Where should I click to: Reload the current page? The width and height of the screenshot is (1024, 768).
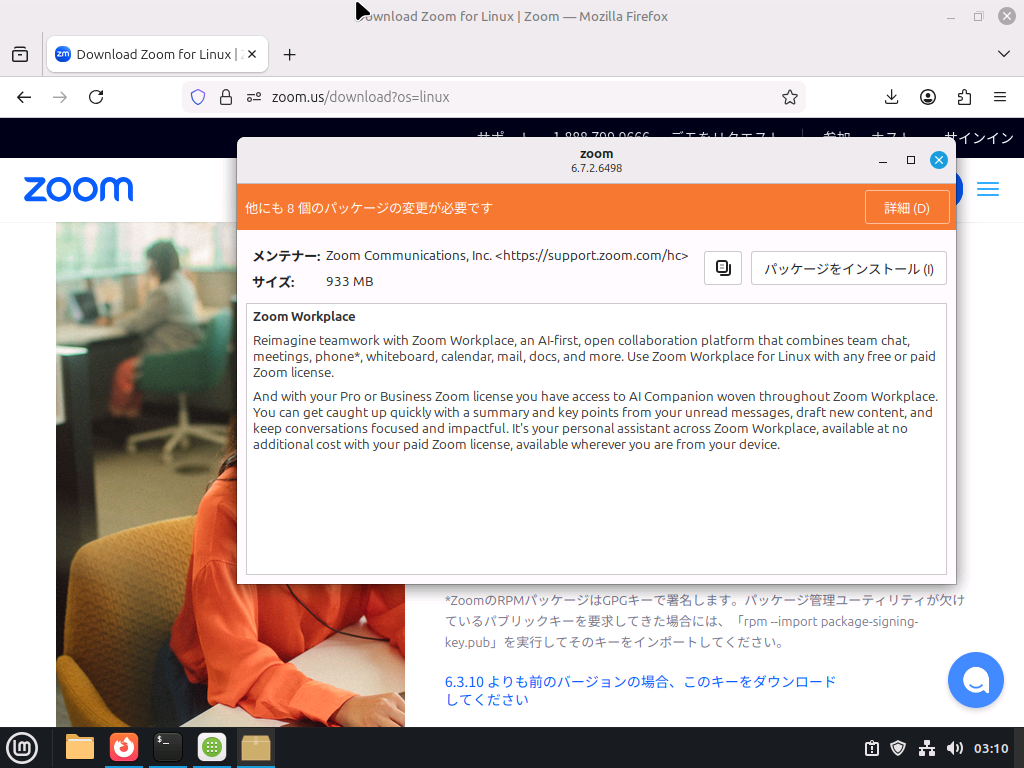(96, 97)
